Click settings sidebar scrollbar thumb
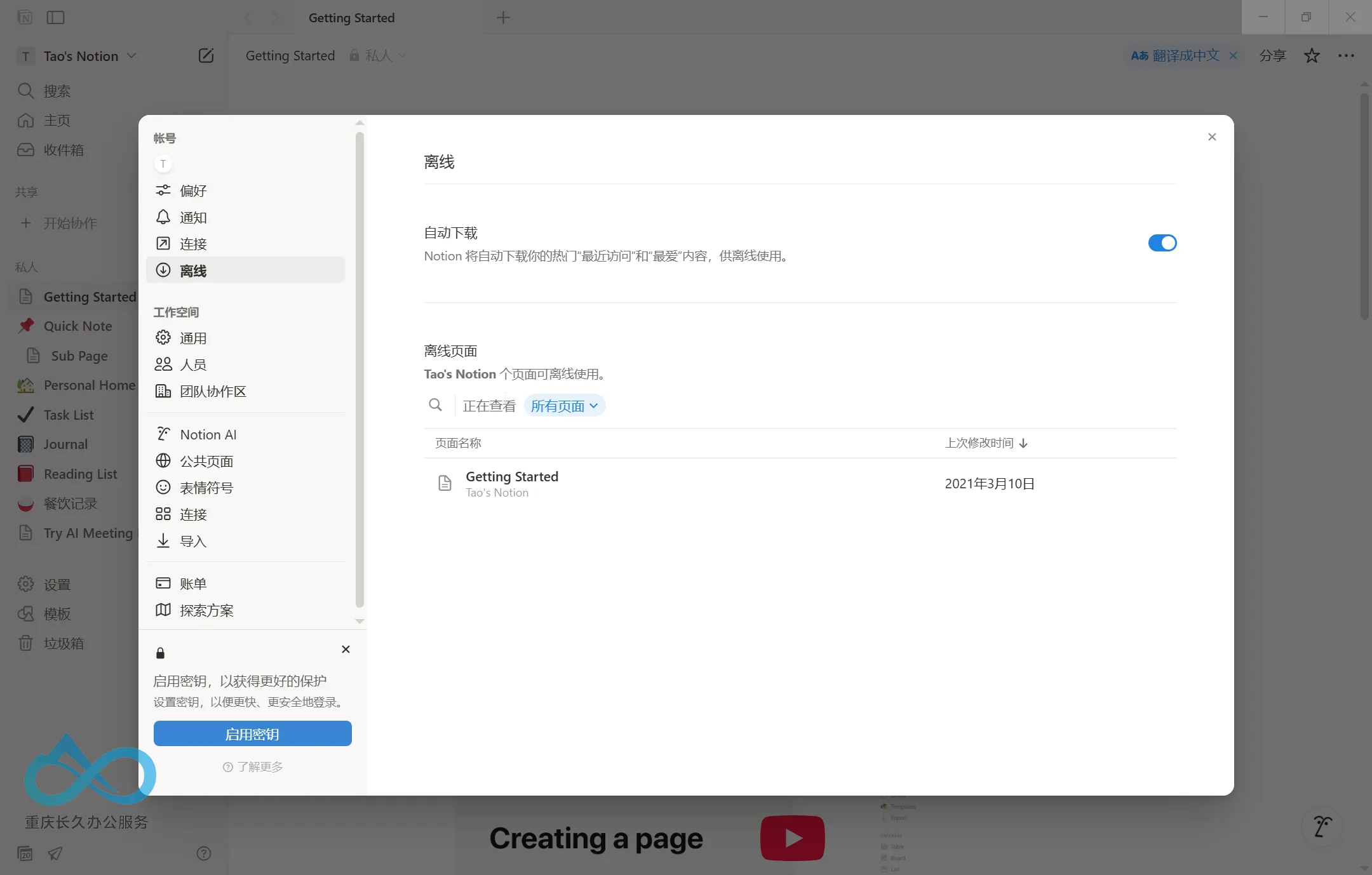Image resolution: width=1372 pixels, height=875 pixels. click(x=360, y=368)
